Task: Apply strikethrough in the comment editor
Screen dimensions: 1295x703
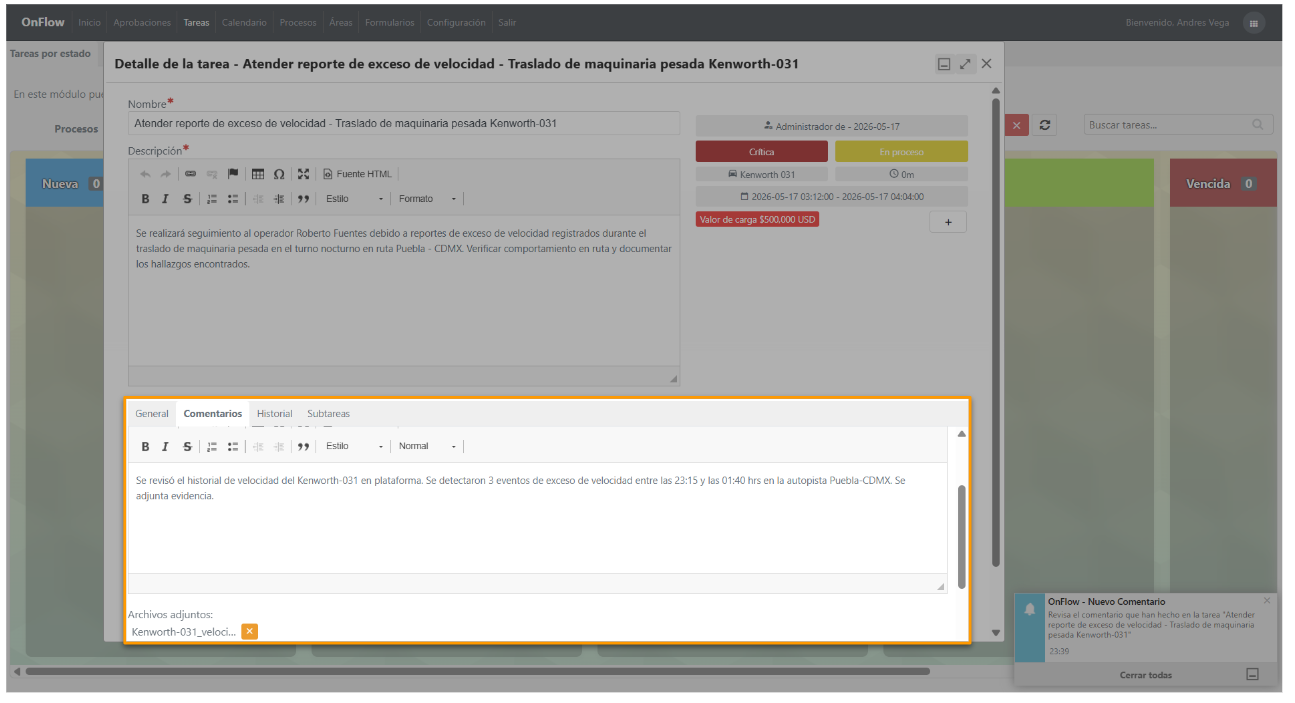Action: point(187,447)
